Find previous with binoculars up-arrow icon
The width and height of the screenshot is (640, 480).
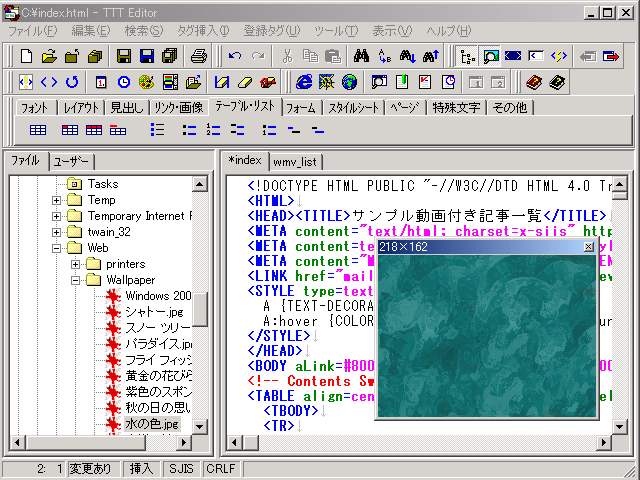(431, 56)
